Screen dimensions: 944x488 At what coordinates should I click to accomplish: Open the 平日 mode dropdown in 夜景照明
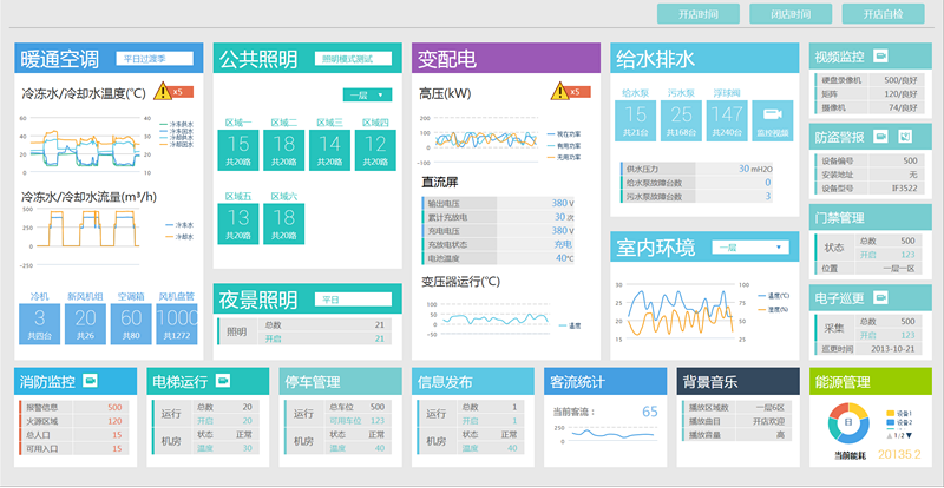(x=352, y=299)
